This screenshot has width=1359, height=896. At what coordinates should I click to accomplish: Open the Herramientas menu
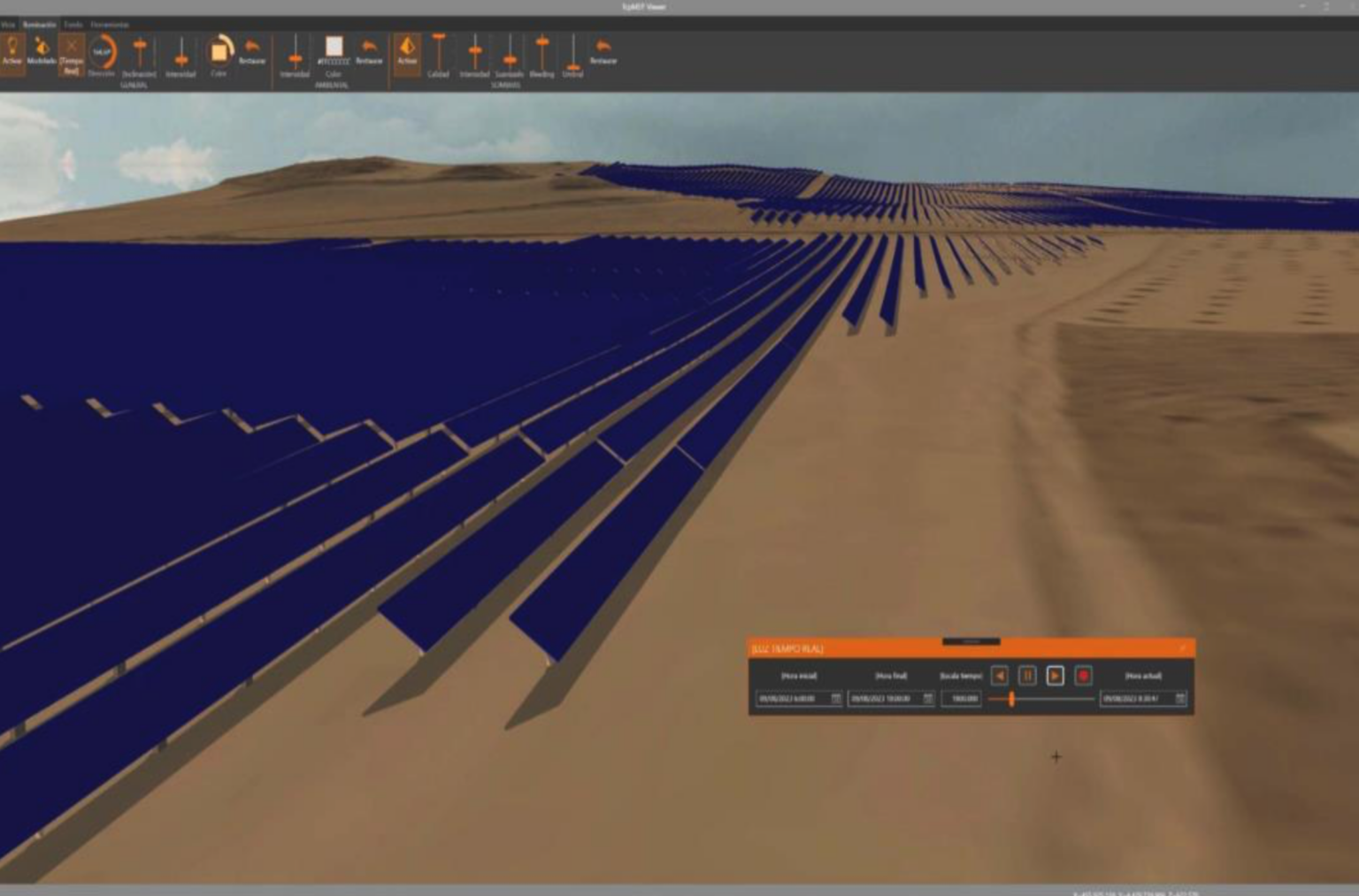point(110,24)
